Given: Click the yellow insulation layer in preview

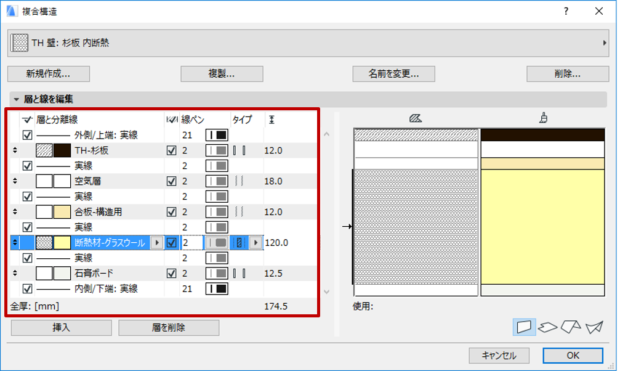Looking at the screenshot, I should 542,227.
